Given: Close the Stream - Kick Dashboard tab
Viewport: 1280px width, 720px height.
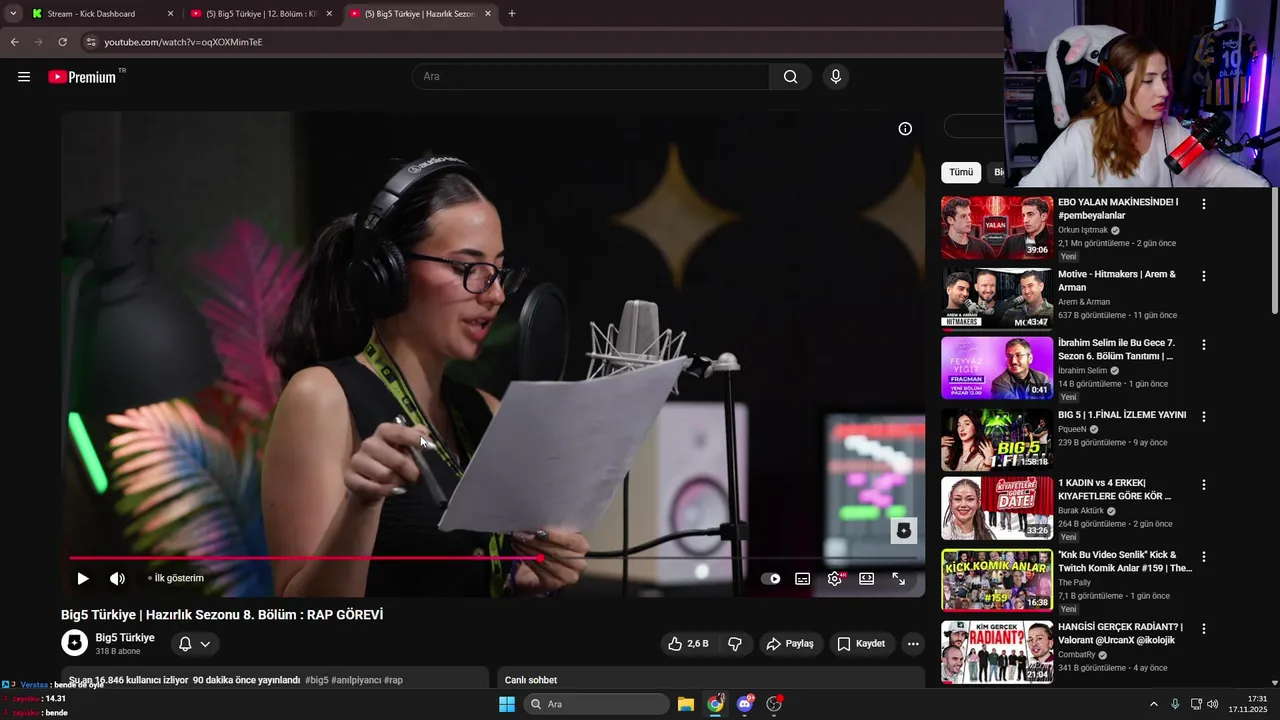Looking at the screenshot, I should [170, 14].
